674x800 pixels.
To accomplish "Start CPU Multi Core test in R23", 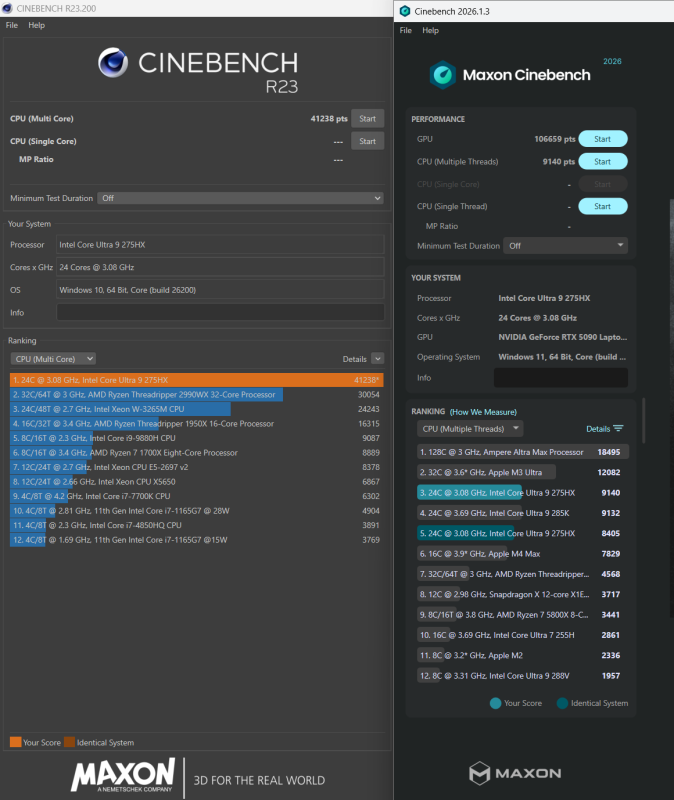I will point(367,118).
